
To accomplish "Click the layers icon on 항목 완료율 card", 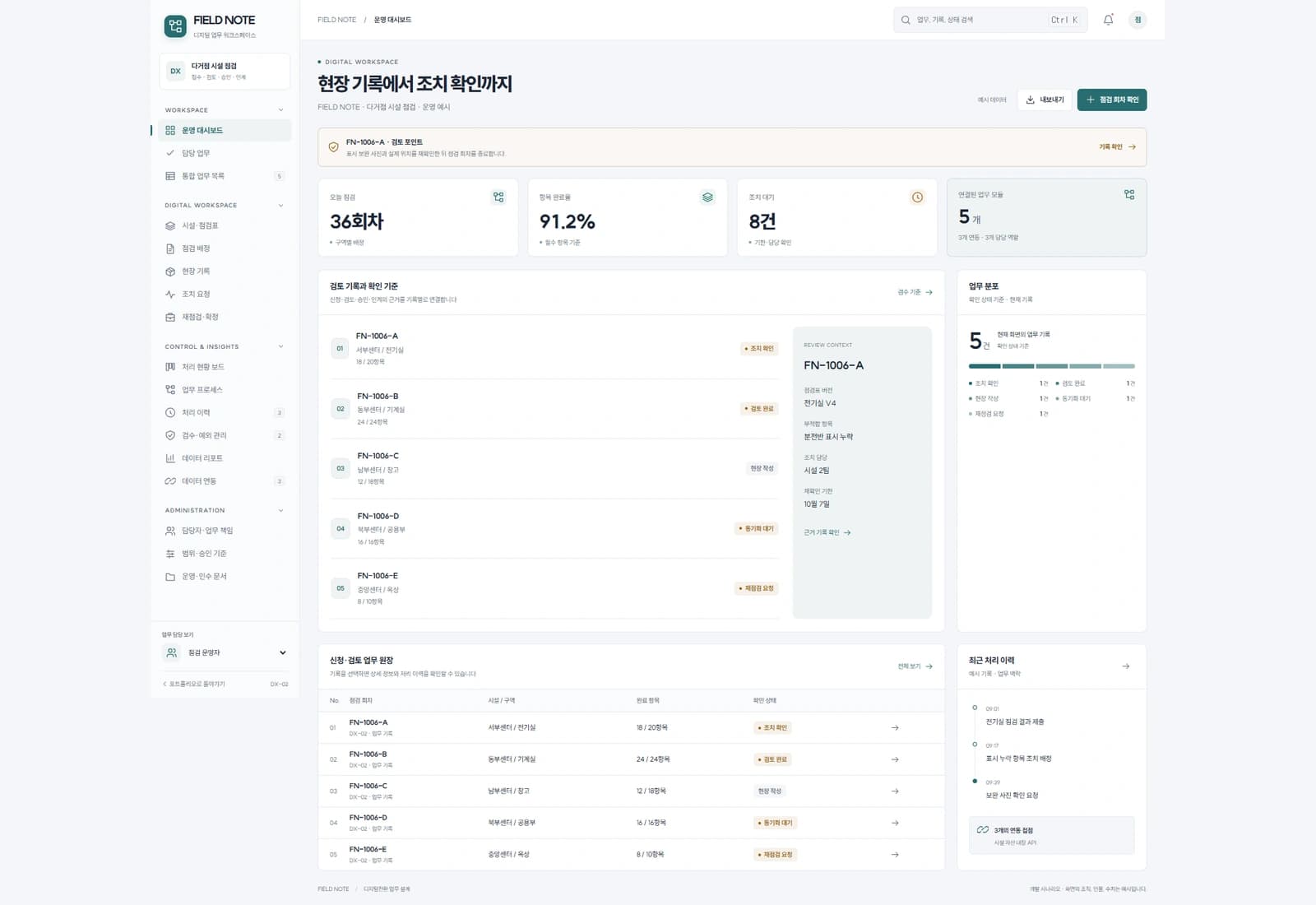I will point(707,197).
